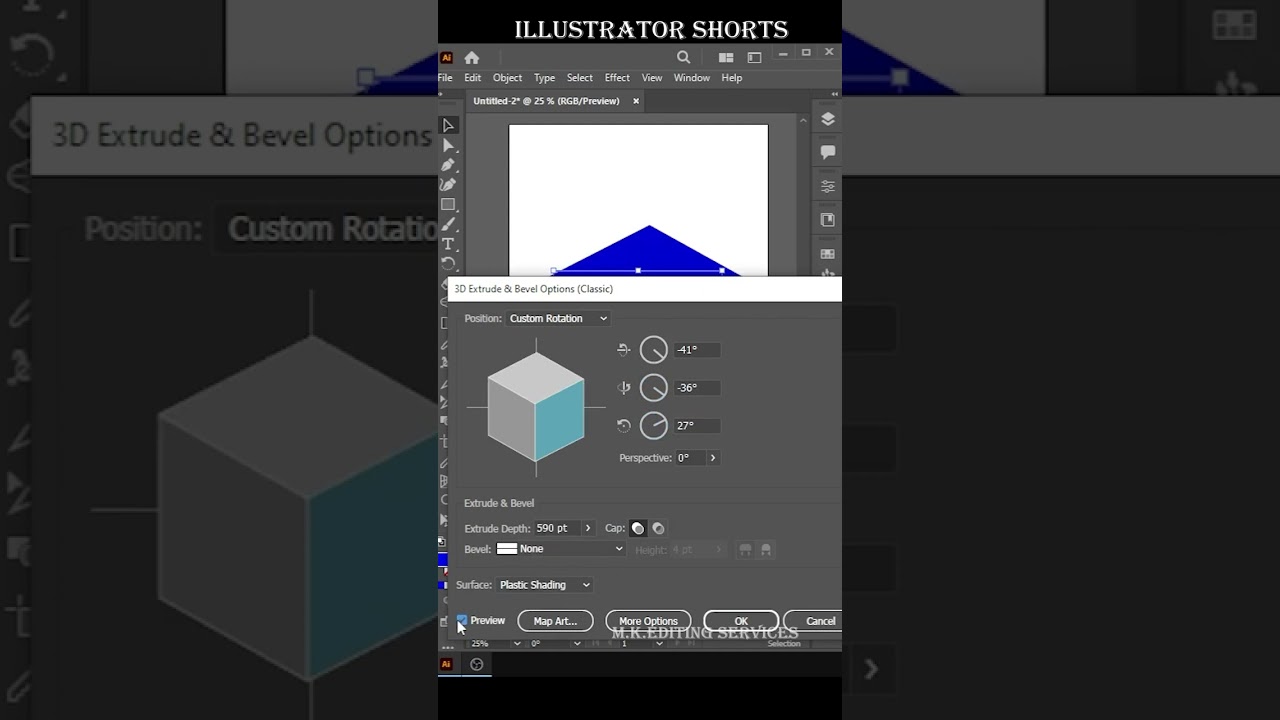This screenshot has width=1280, height=720.
Task: Click the More Options button
Action: click(x=648, y=621)
